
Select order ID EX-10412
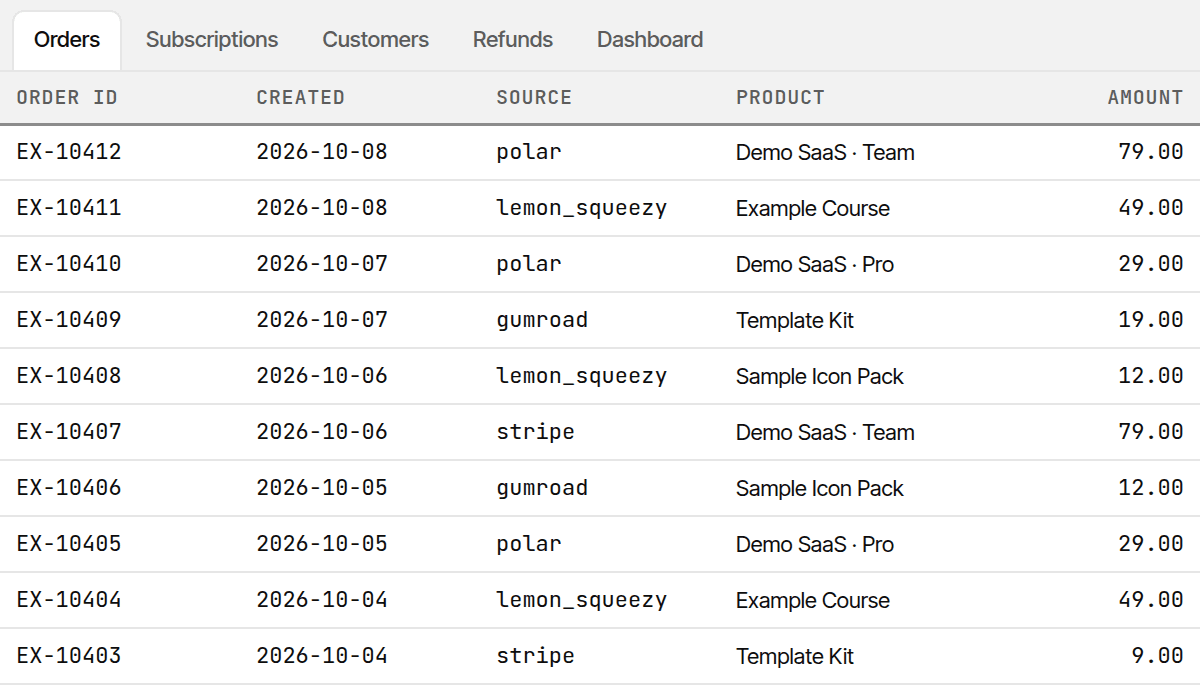point(69,152)
